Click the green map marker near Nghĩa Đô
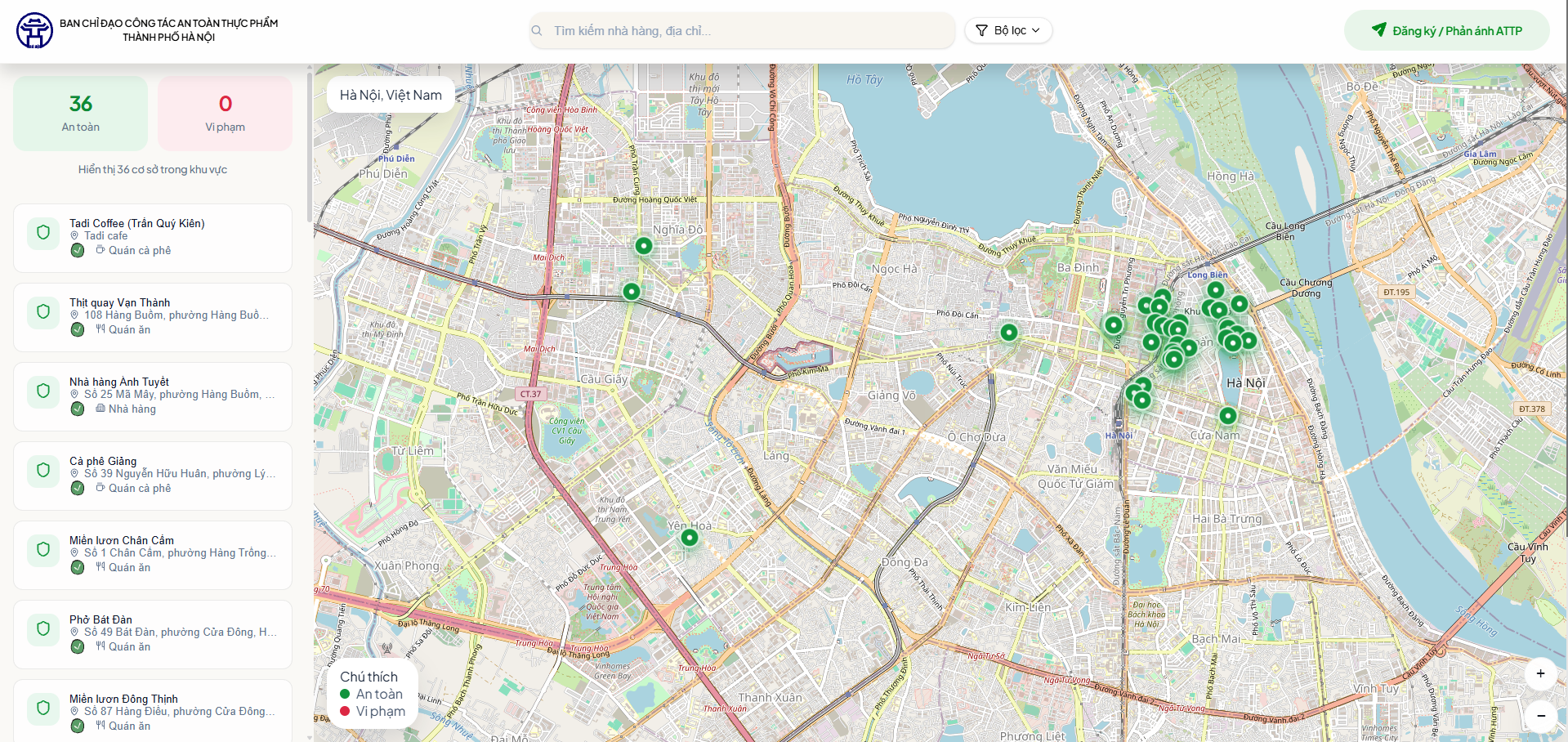 coord(644,246)
